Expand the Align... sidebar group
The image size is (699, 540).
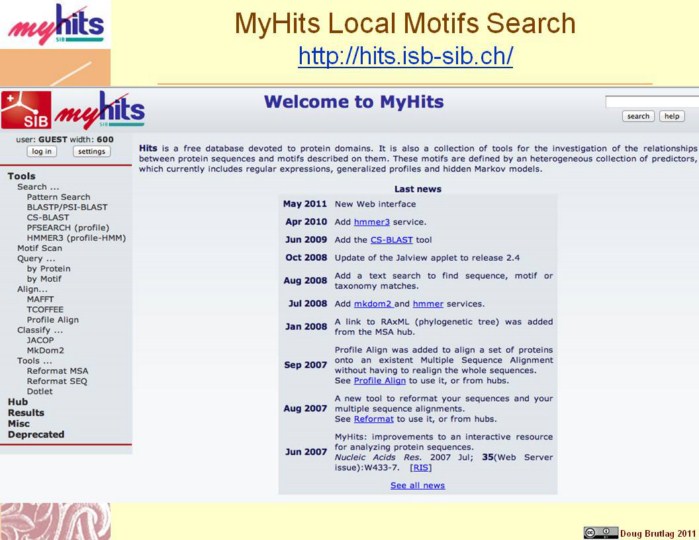click(x=34, y=288)
